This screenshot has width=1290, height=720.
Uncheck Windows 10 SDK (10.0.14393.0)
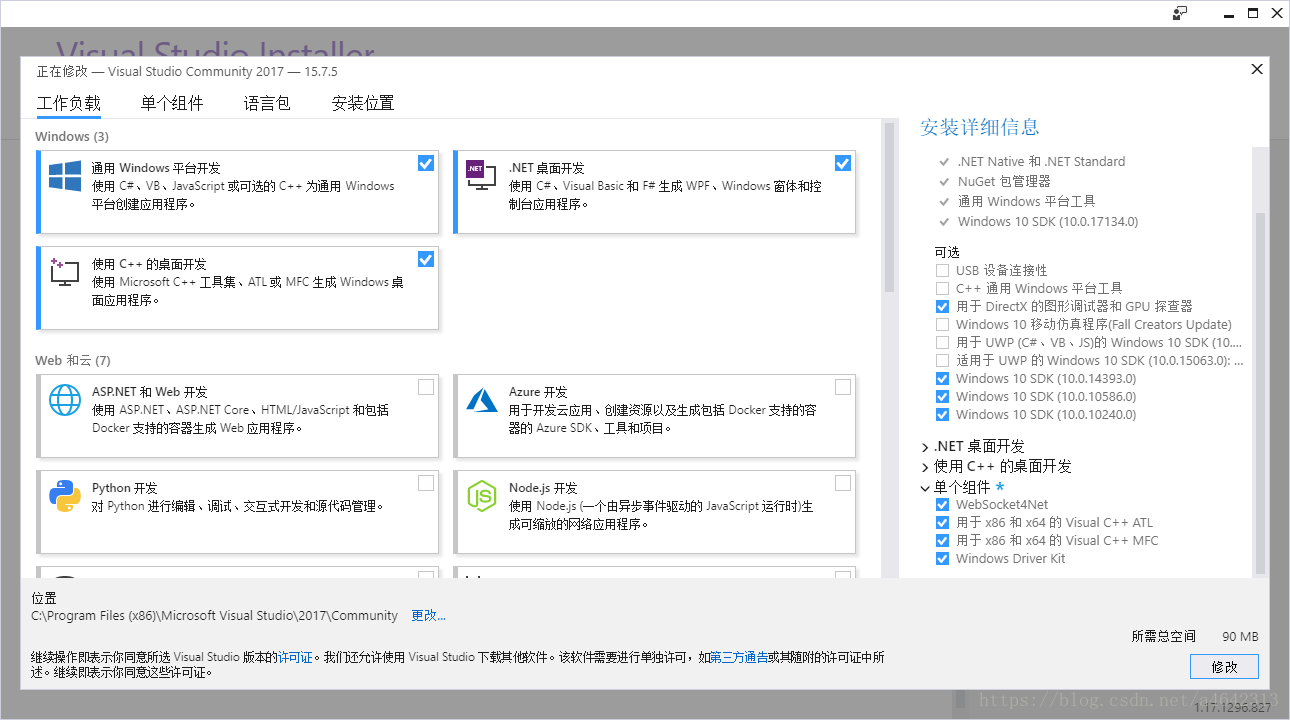click(x=942, y=378)
